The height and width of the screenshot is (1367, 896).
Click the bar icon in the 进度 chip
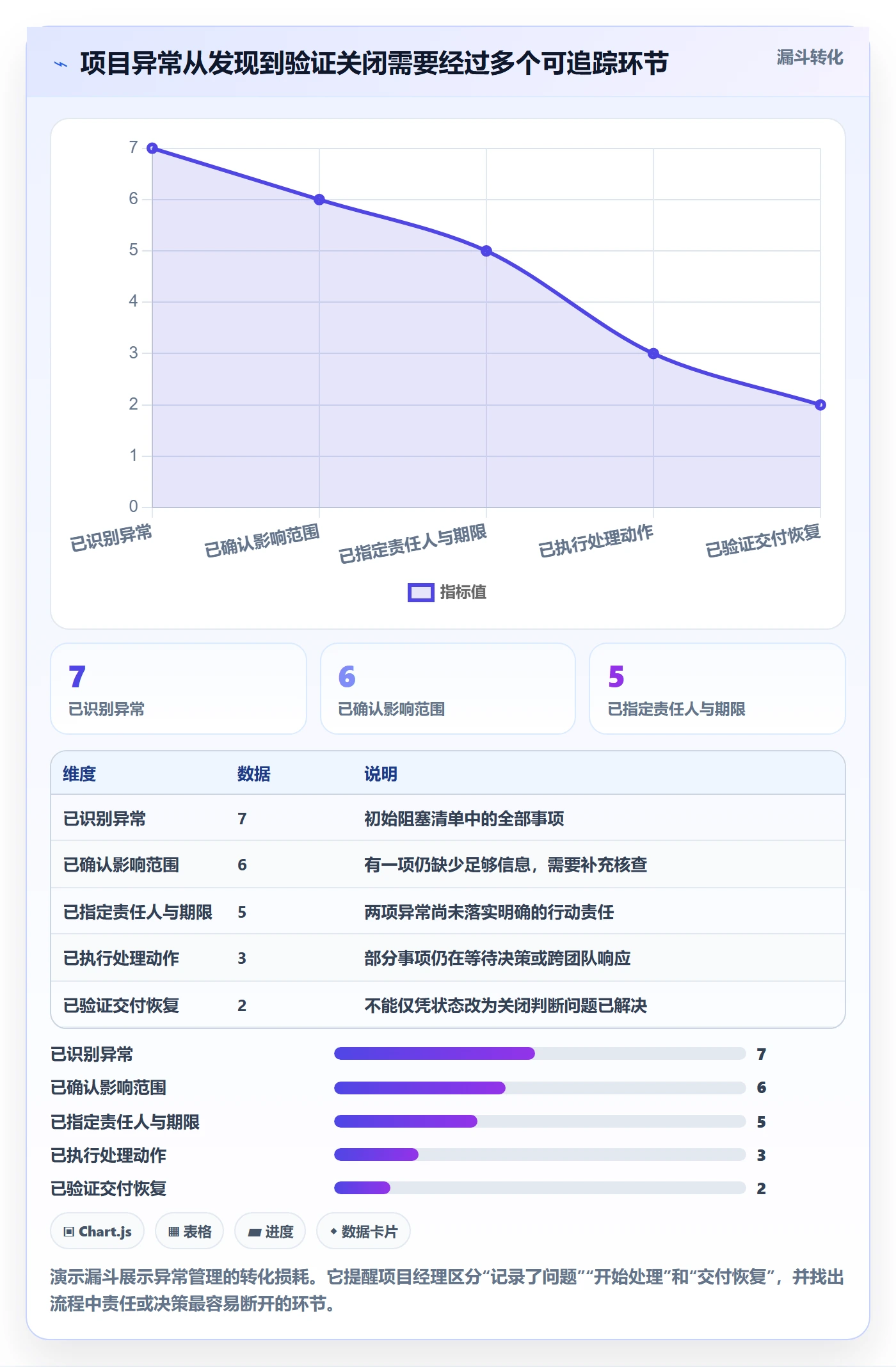click(x=254, y=1233)
